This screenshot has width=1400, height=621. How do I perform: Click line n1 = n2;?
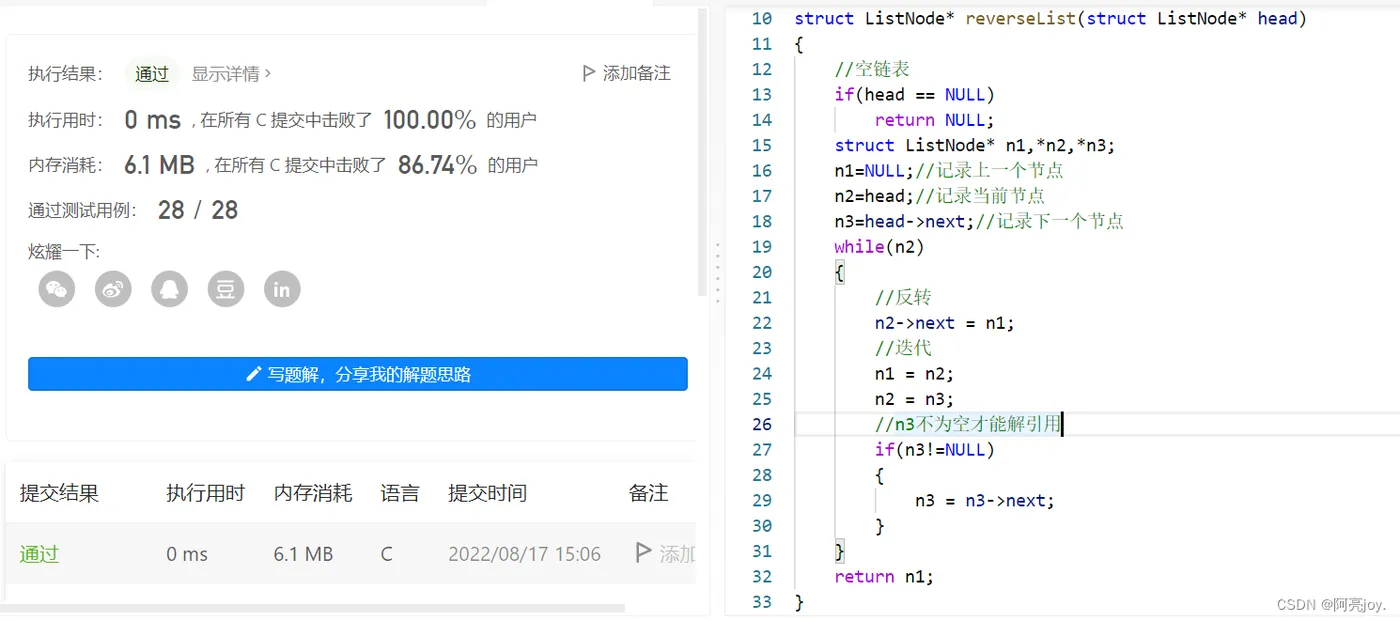915,374
